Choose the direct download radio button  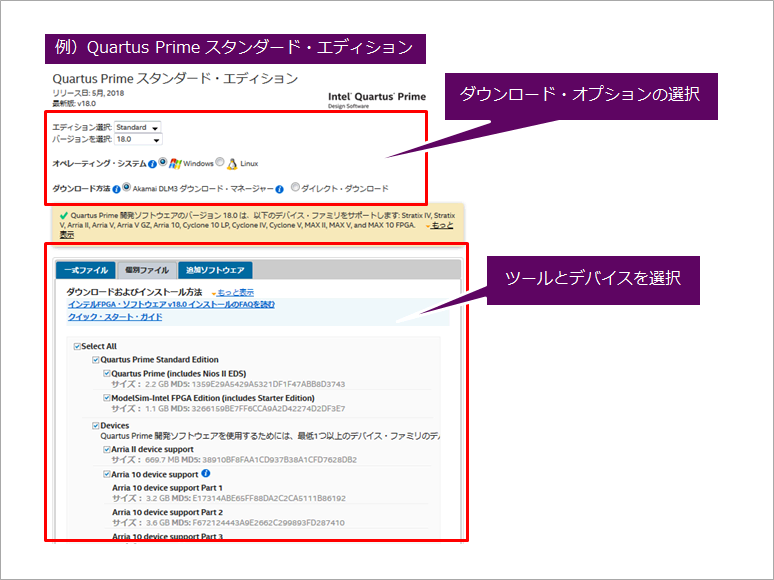click(x=295, y=187)
